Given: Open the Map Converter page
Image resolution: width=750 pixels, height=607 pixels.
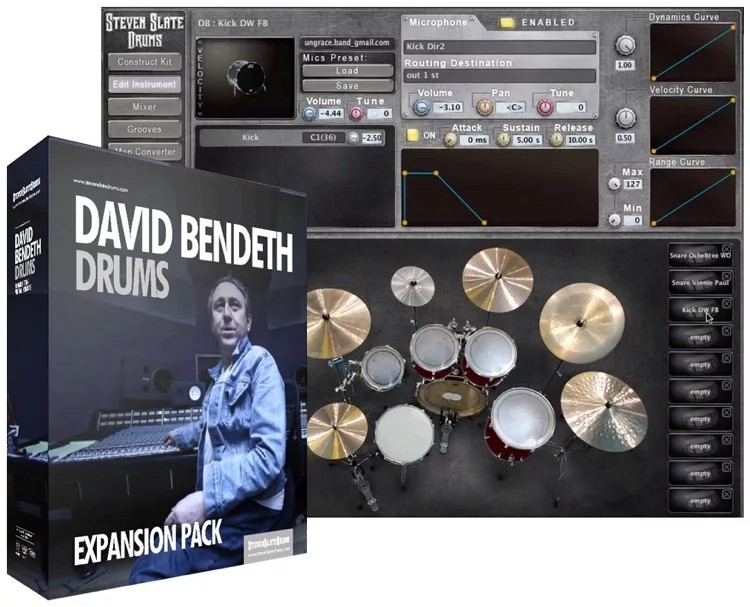Looking at the screenshot, I should [144, 151].
